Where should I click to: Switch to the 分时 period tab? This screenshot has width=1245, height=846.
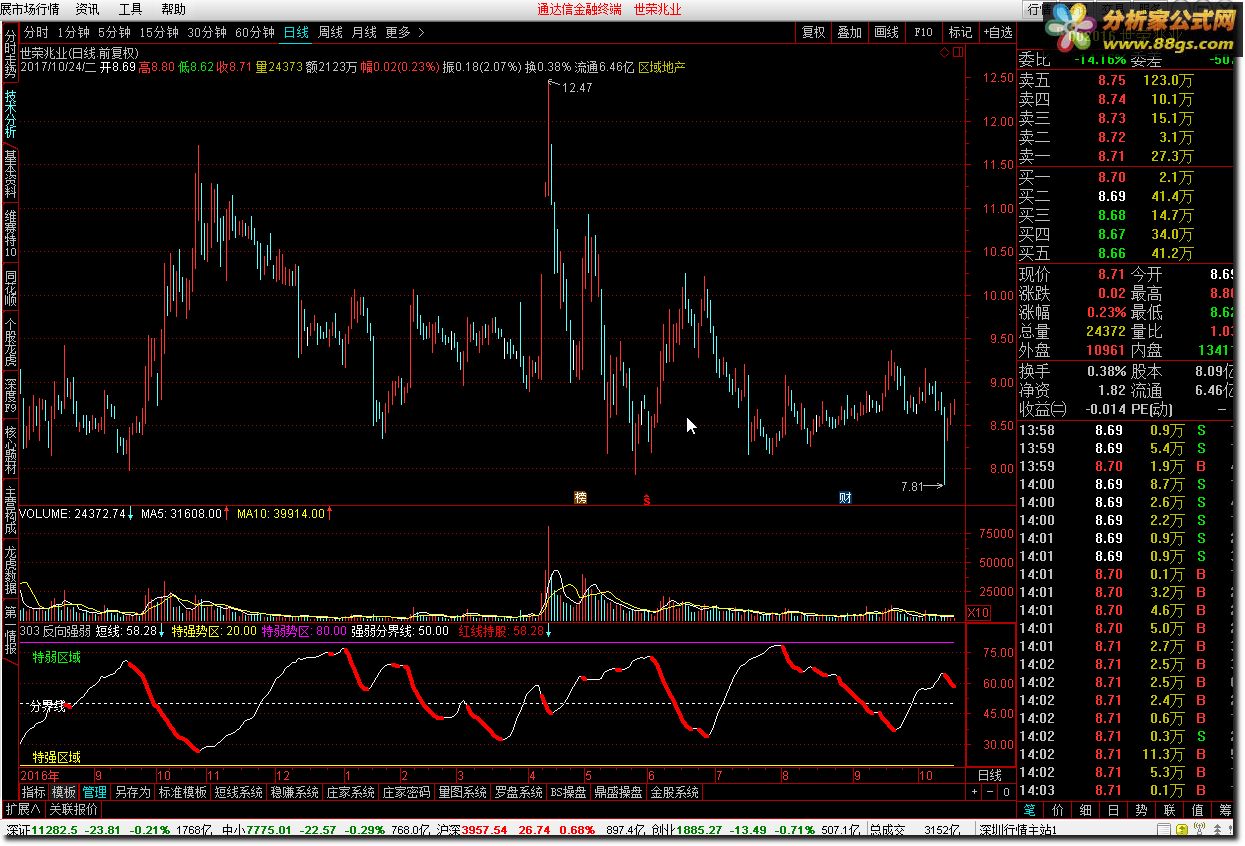click(x=36, y=32)
